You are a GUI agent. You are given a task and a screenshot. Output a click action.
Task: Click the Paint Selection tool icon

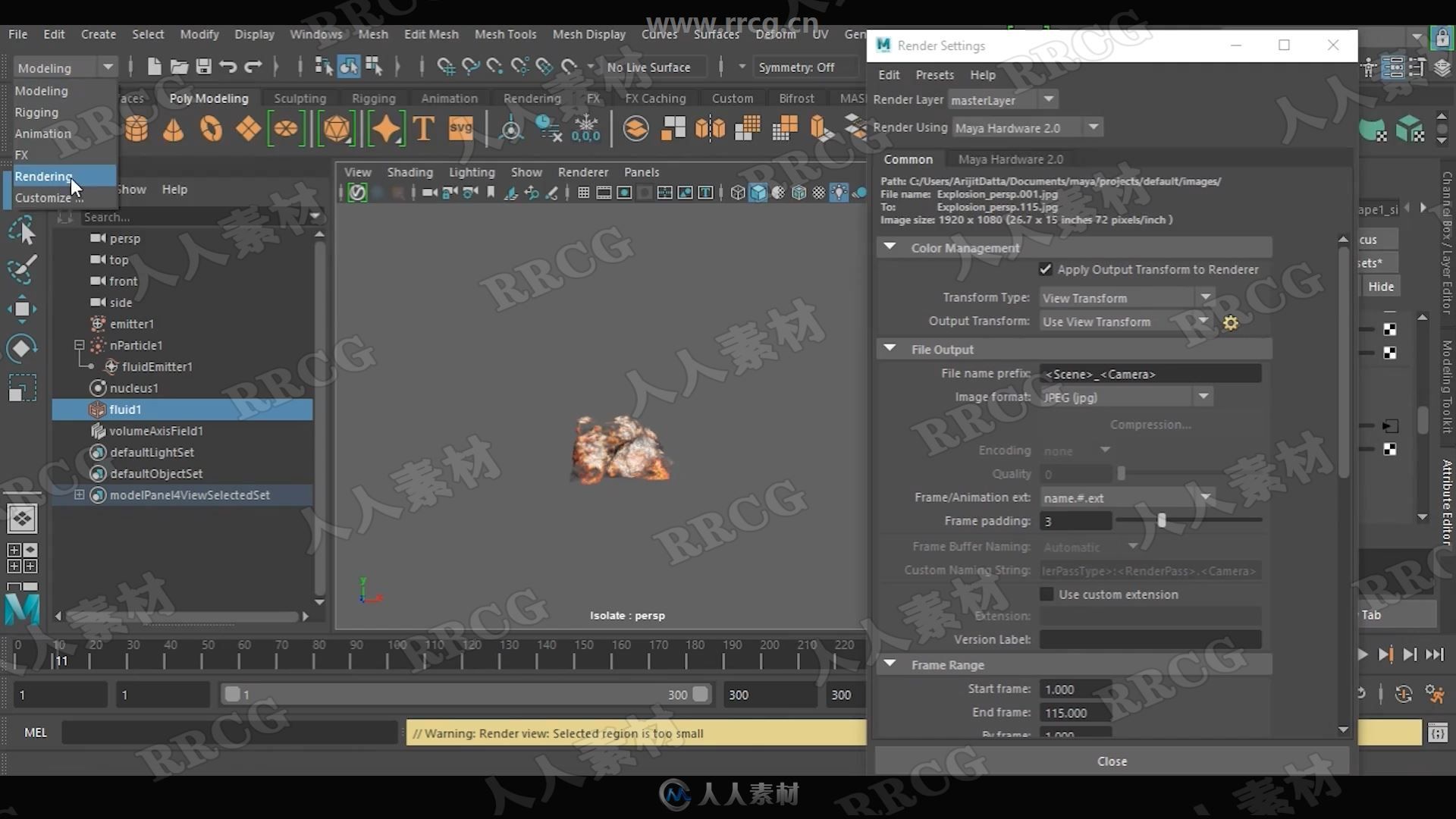(22, 270)
